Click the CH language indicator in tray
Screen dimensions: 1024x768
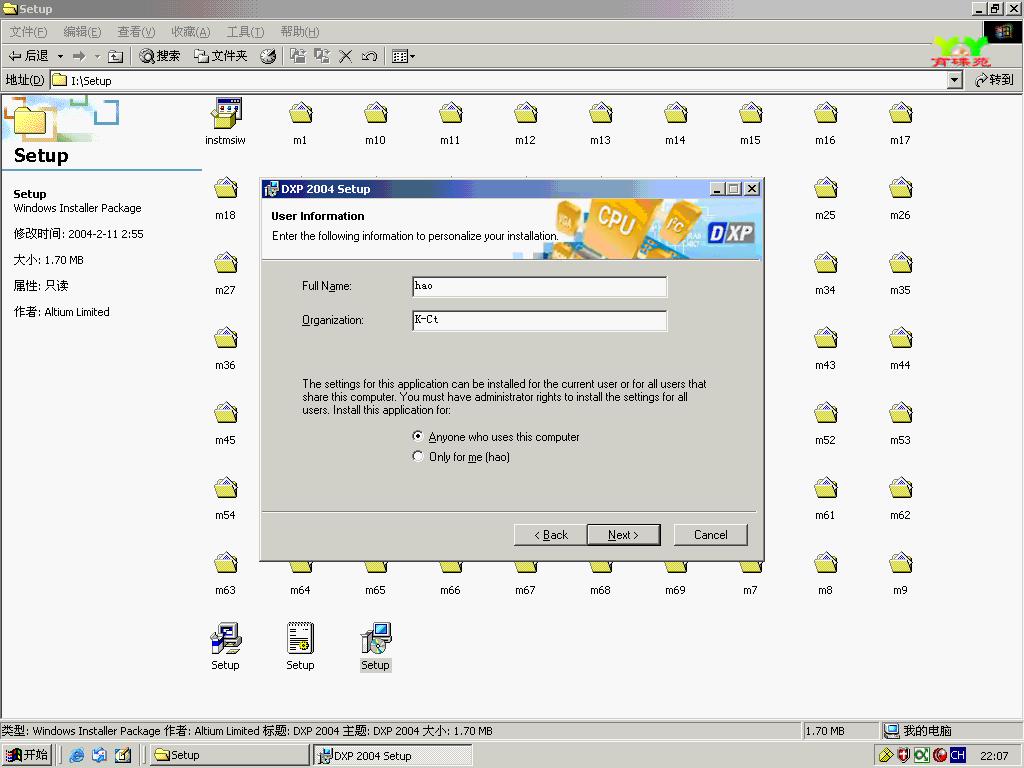(957, 755)
